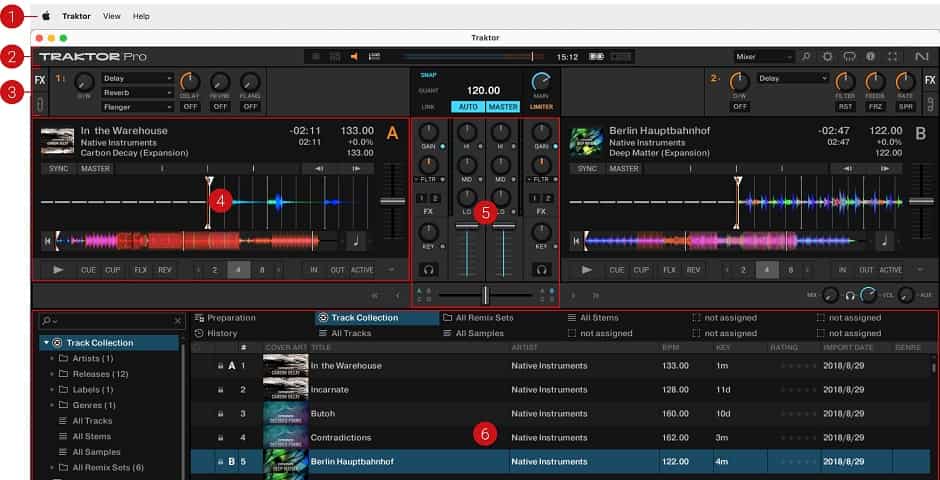Skip to track start on Deck B
Screen dimensions: 940x480
click(576, 241)
